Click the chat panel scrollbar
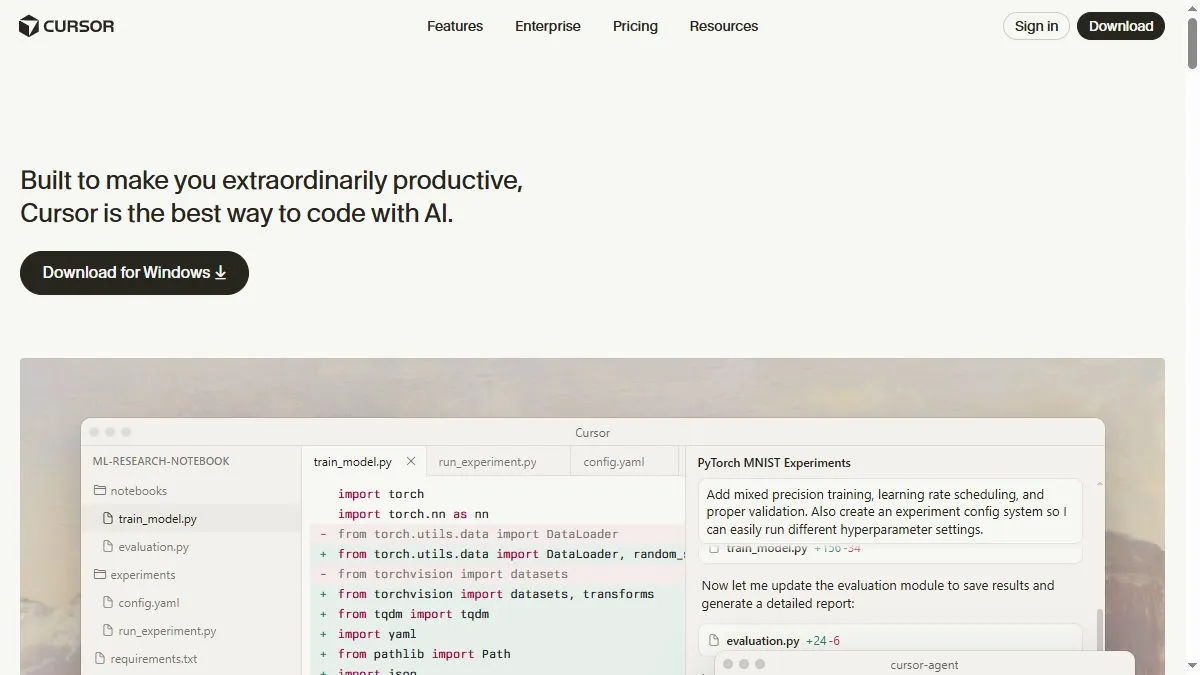This screenshot has width=1200, height=675. point(1098,630)
